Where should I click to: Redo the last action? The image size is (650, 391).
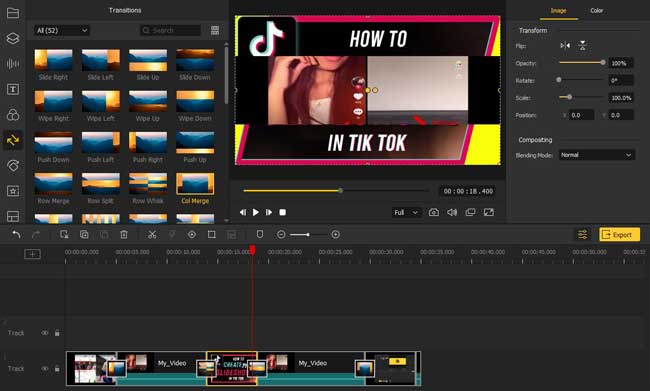(x=36, y=235)
